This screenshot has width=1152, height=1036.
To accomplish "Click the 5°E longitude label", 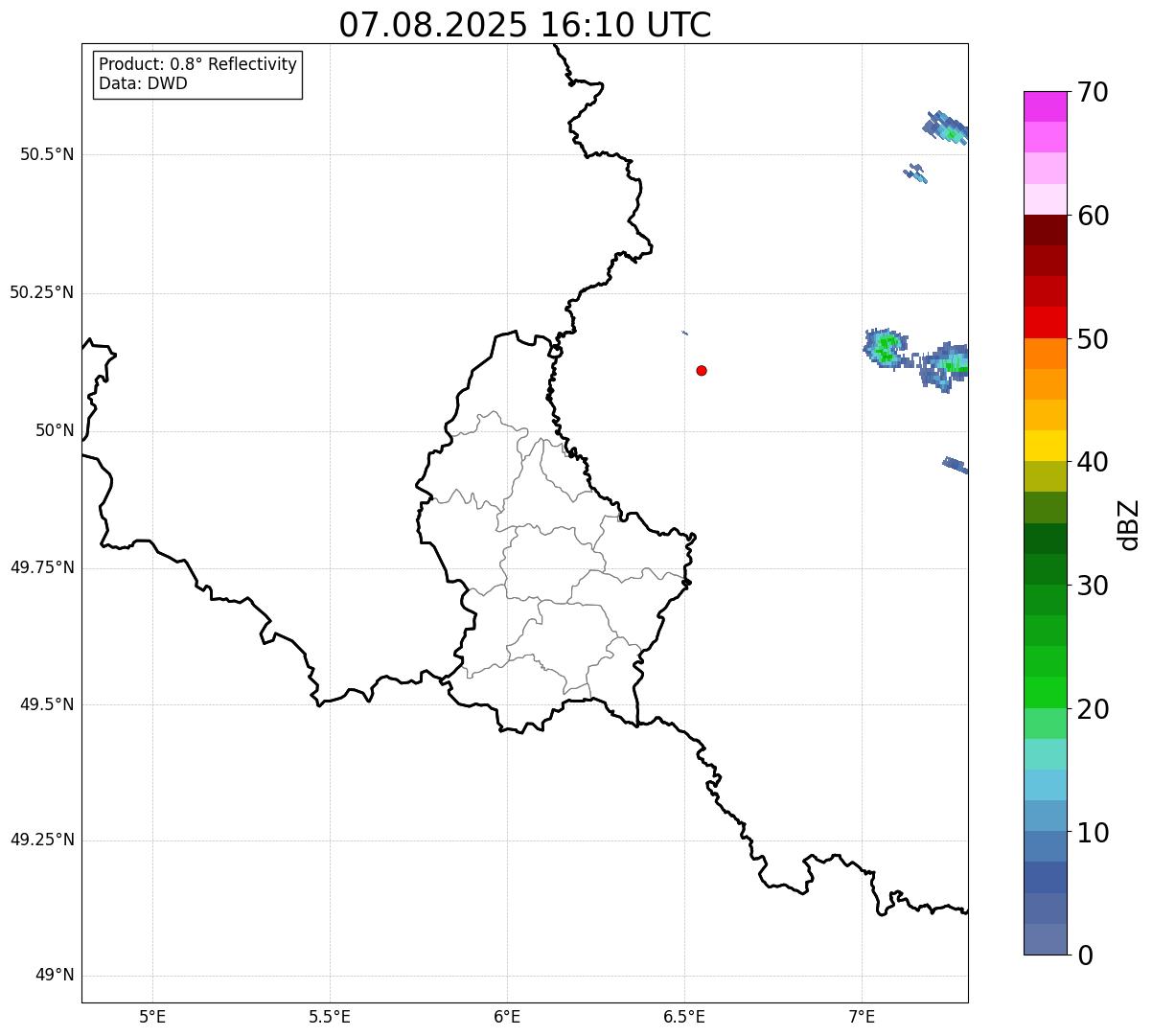I will point(152,1016).
